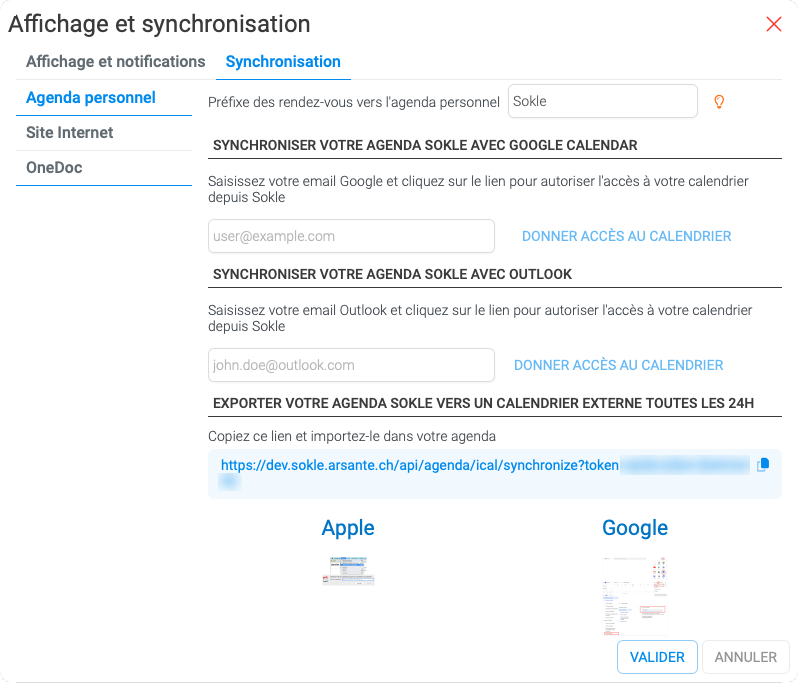Click the Sokle prefix input field

[x=603, y=101]
